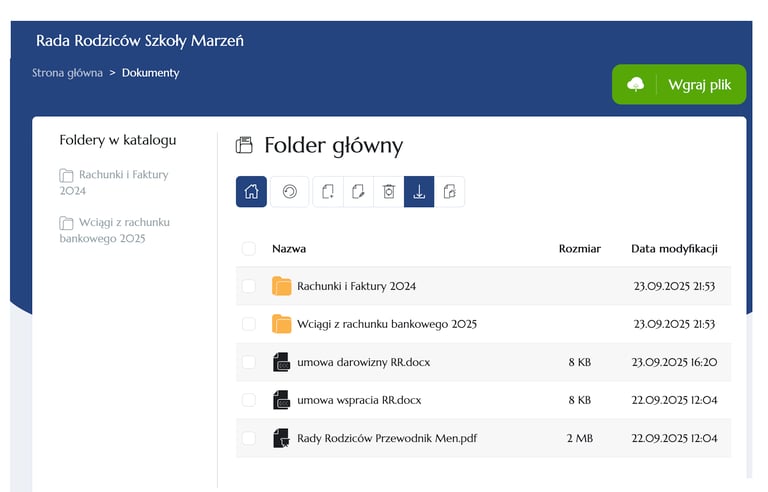The width and height of the screenshot is (768, 492).
Task: Go to the home folder icon
Action: [x=251, y=191]
